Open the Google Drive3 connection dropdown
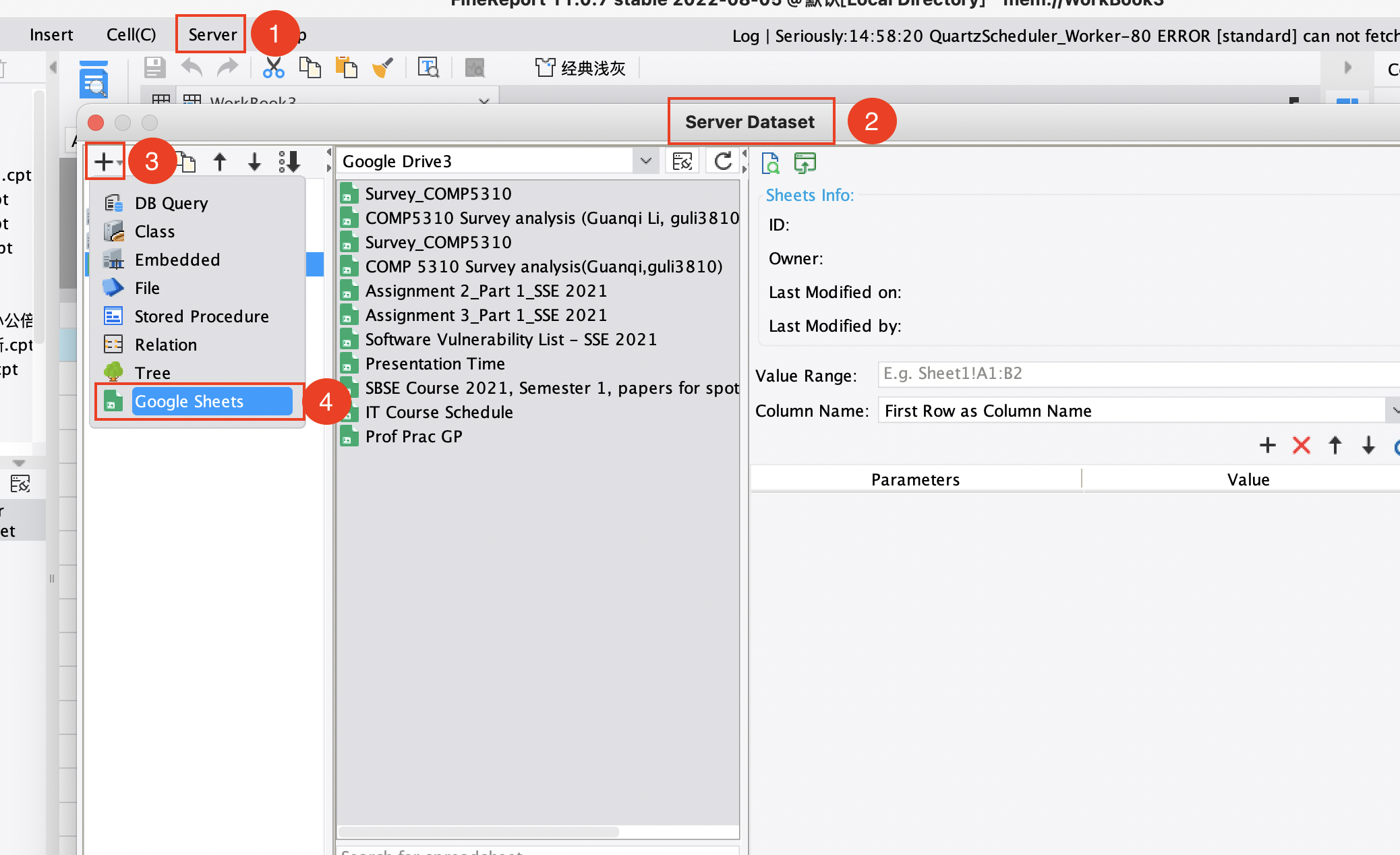 tap(645, 160)
